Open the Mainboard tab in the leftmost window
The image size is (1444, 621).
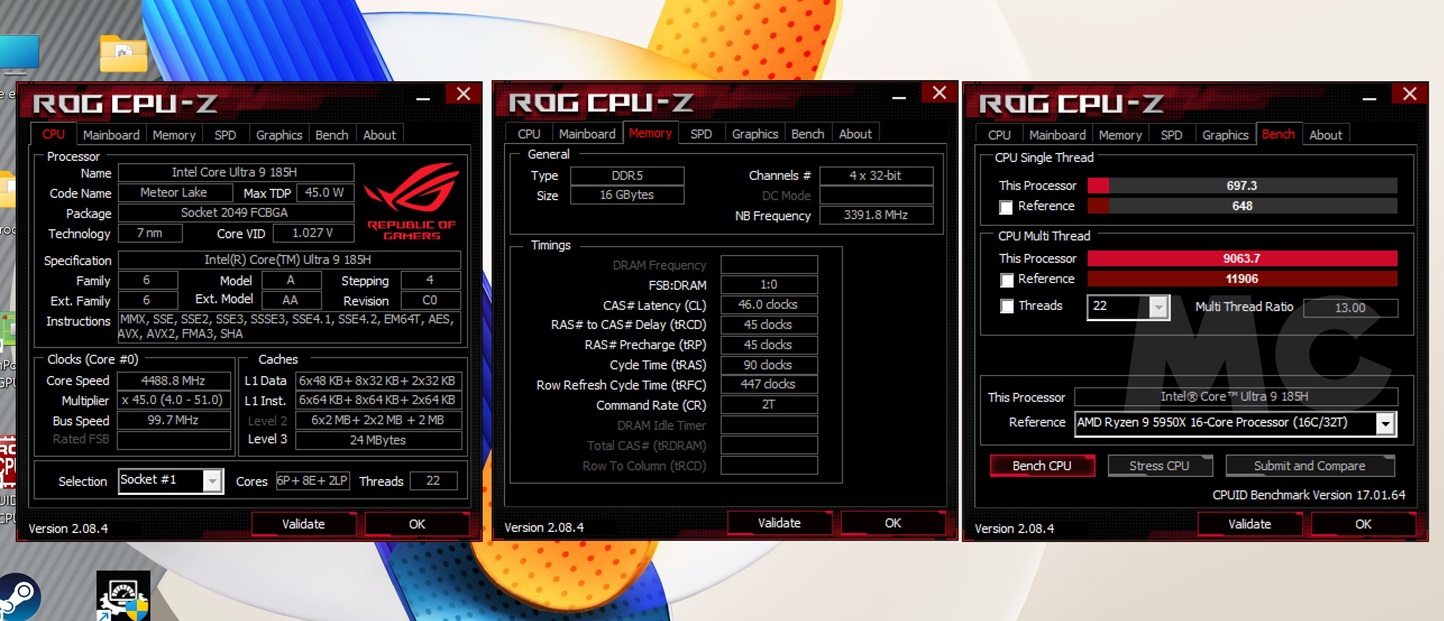pyautogui.click(x=111, y=135)
